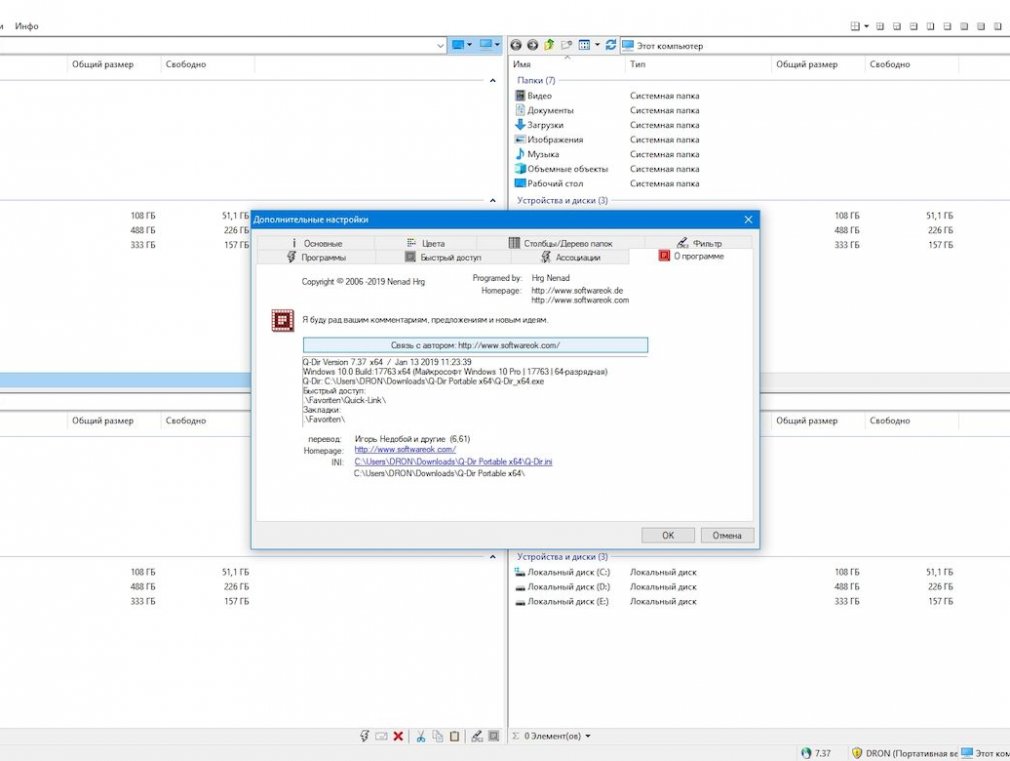This screenshot has width=1010, height=761.
Task: Confirm the dialog with OK
Action: [x=668, y=535]
